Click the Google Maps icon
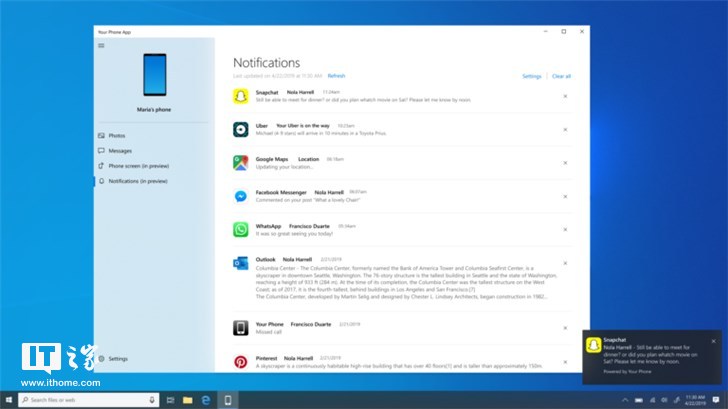This screenshot has height=409, width=728. tap(240, 163)
